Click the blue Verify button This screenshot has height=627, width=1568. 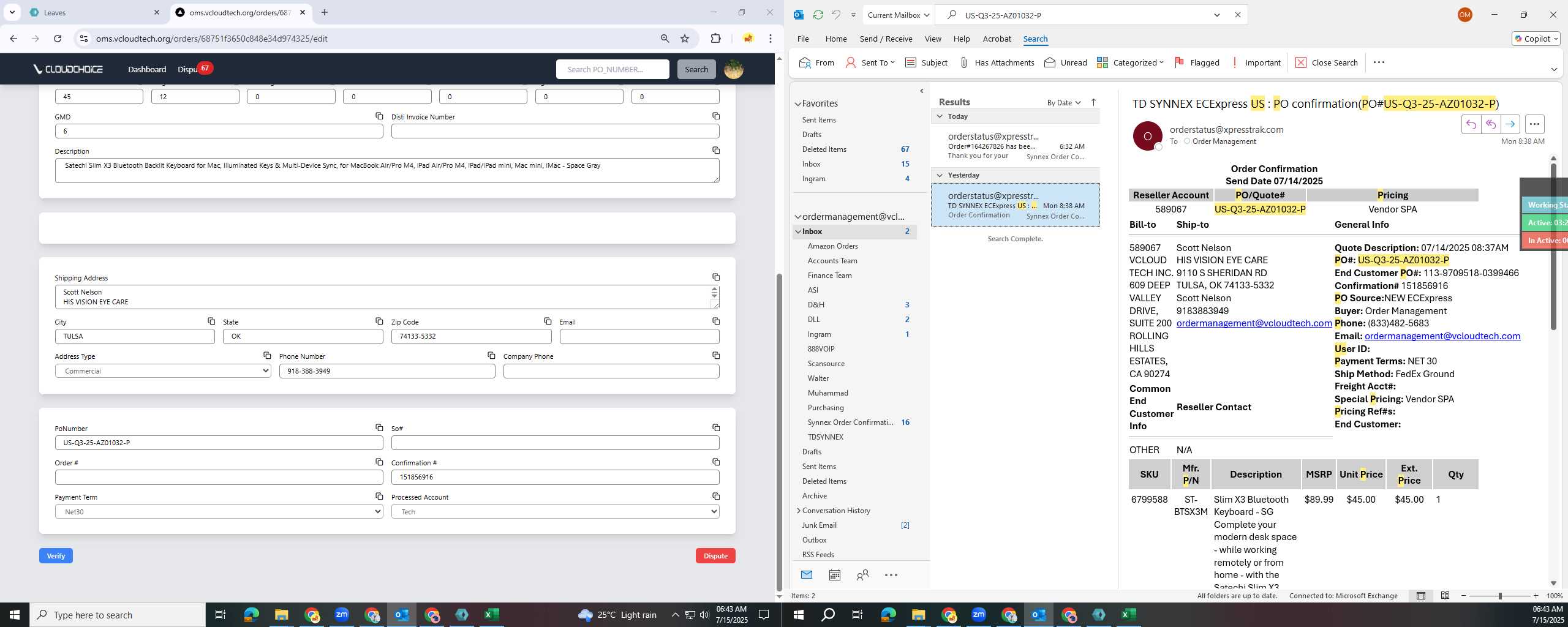tap(56, 555)
